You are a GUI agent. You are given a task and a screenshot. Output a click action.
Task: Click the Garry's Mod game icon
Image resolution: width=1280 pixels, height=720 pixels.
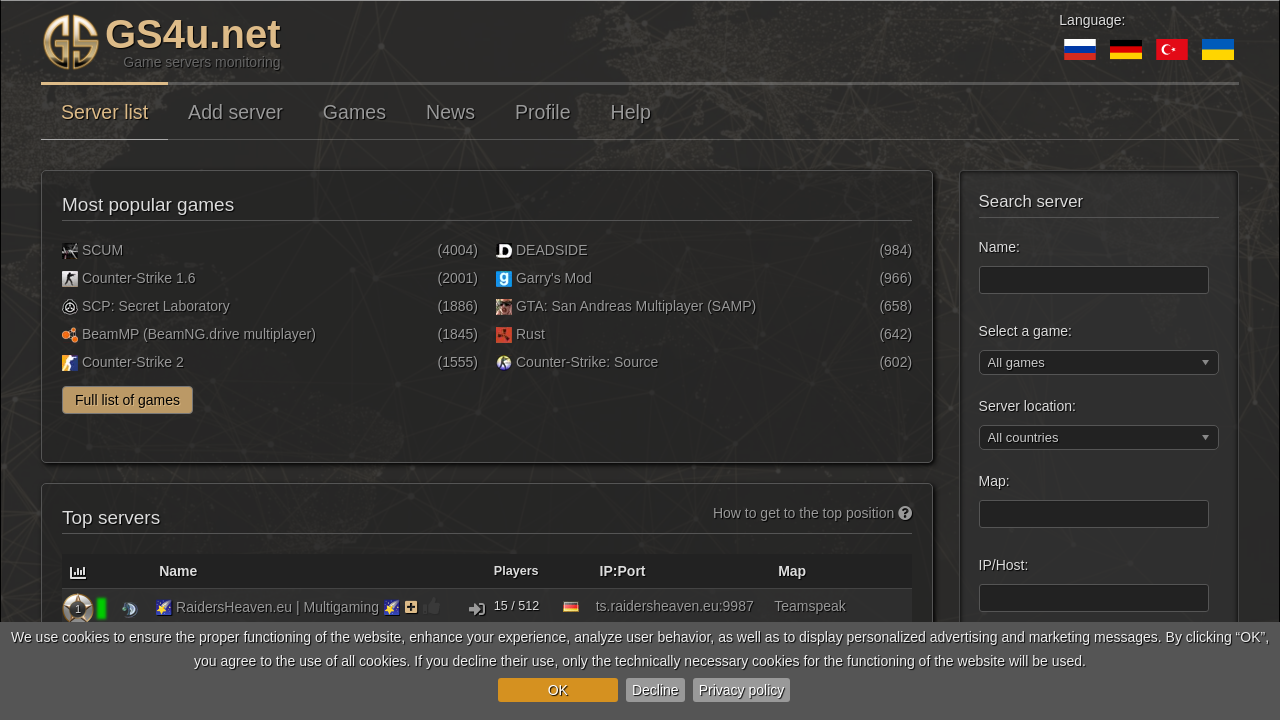coord(504,279)
